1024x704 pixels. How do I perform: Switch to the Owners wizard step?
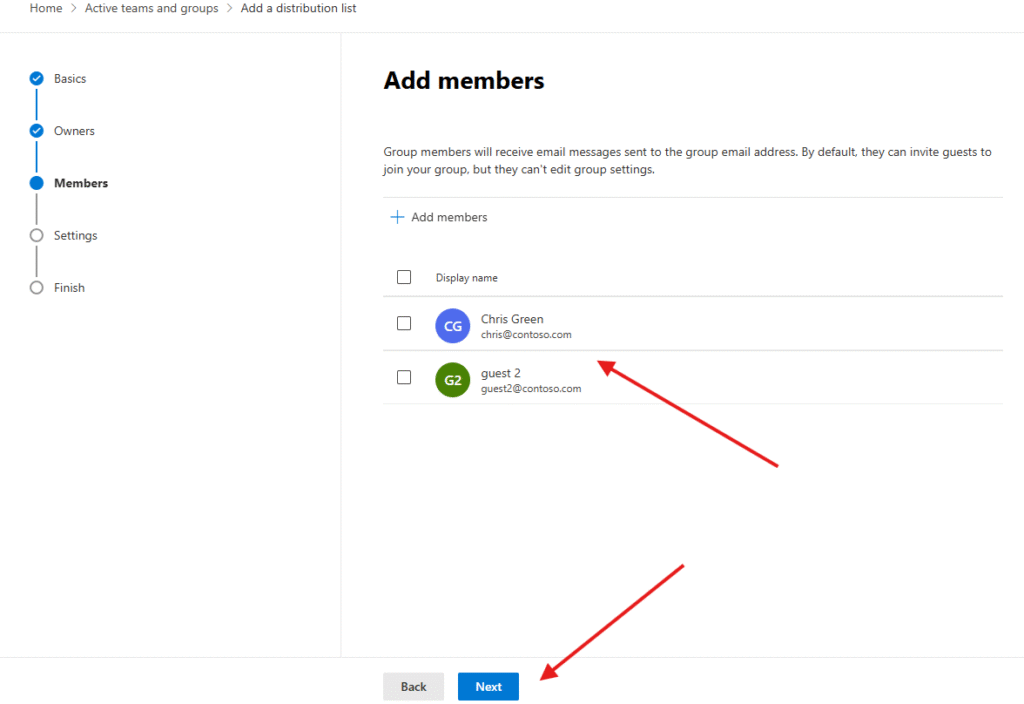tap(74, 131)
